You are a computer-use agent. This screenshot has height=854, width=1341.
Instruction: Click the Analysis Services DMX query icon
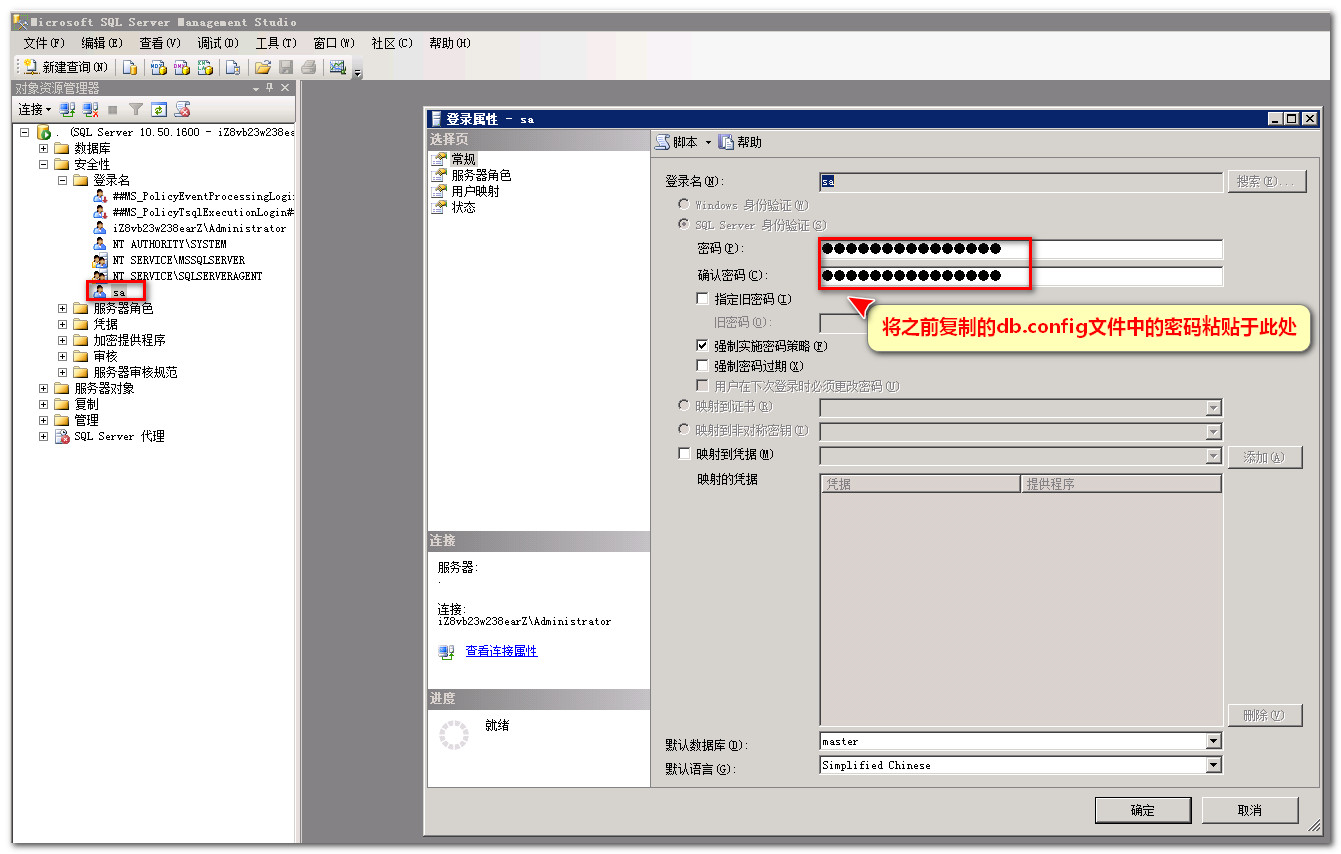[181, 67]
